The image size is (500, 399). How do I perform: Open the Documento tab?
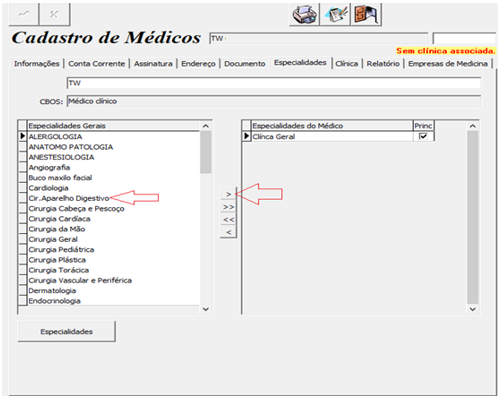point(245,63)
